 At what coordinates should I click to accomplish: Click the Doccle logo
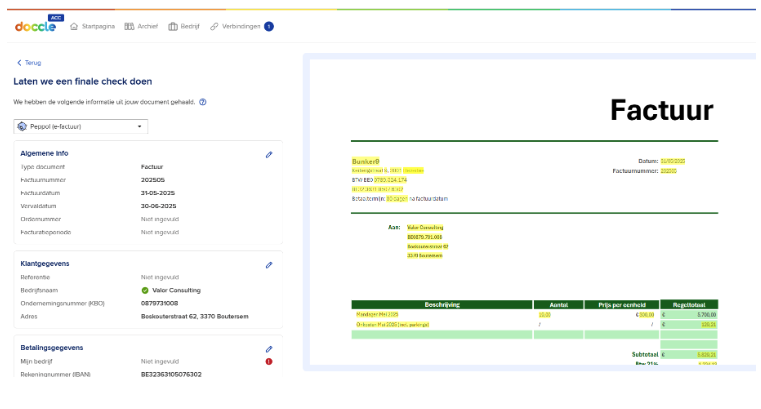point(36,25)
